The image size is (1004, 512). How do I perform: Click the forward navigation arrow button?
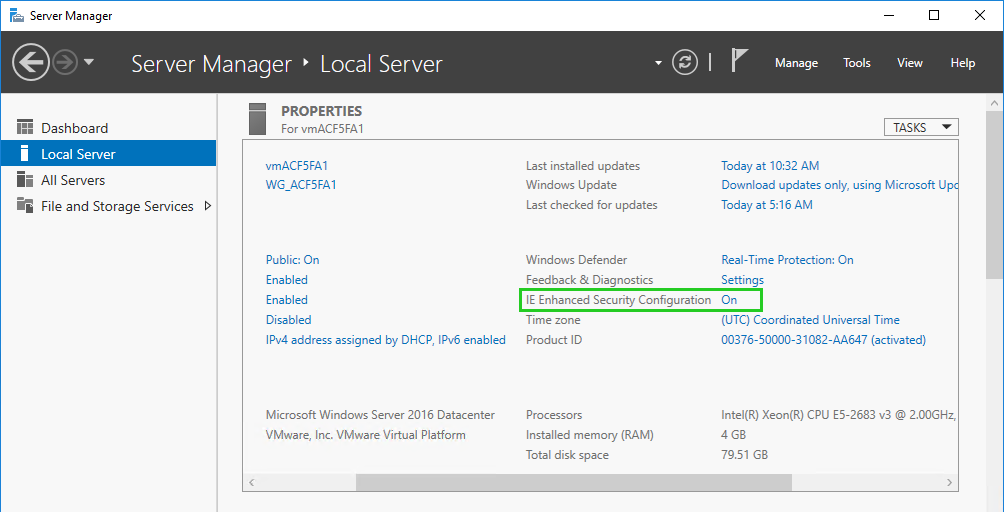[65, 63]
